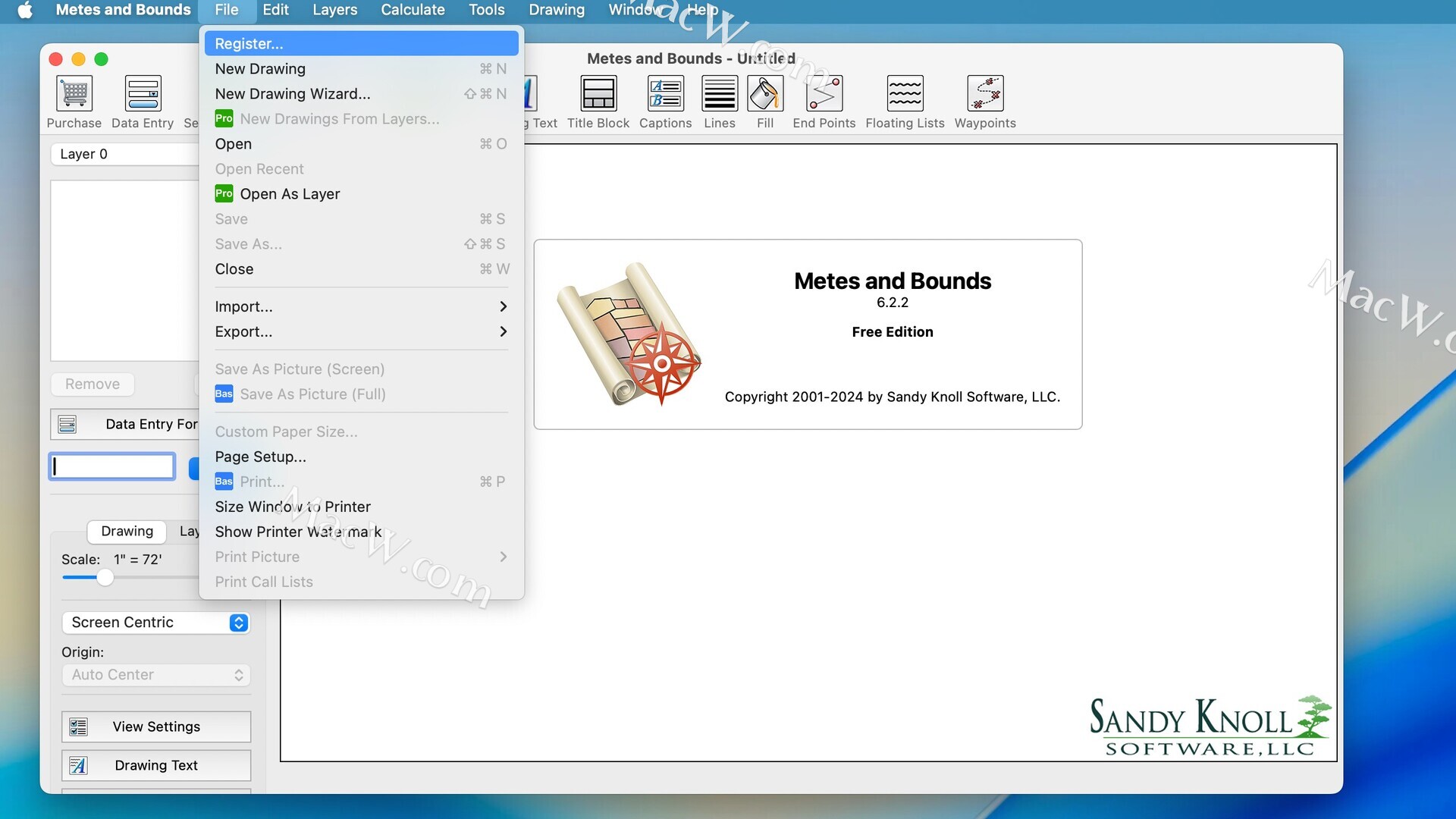Open the Drawing menu in menu bar

pos(557,10)
